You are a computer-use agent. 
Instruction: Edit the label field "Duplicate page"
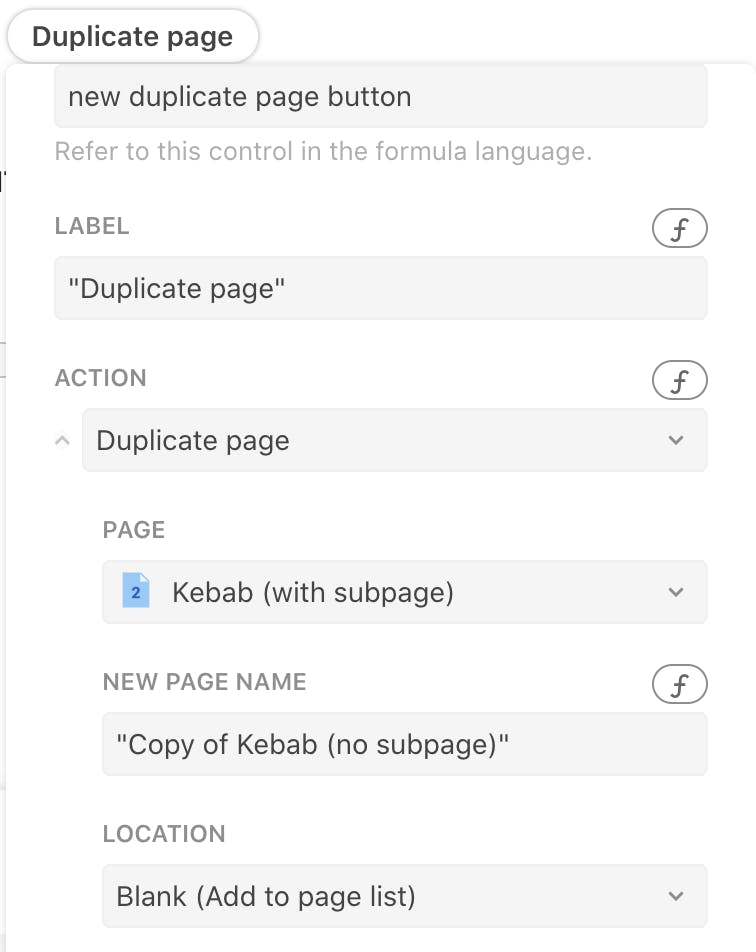click(381, 288)
